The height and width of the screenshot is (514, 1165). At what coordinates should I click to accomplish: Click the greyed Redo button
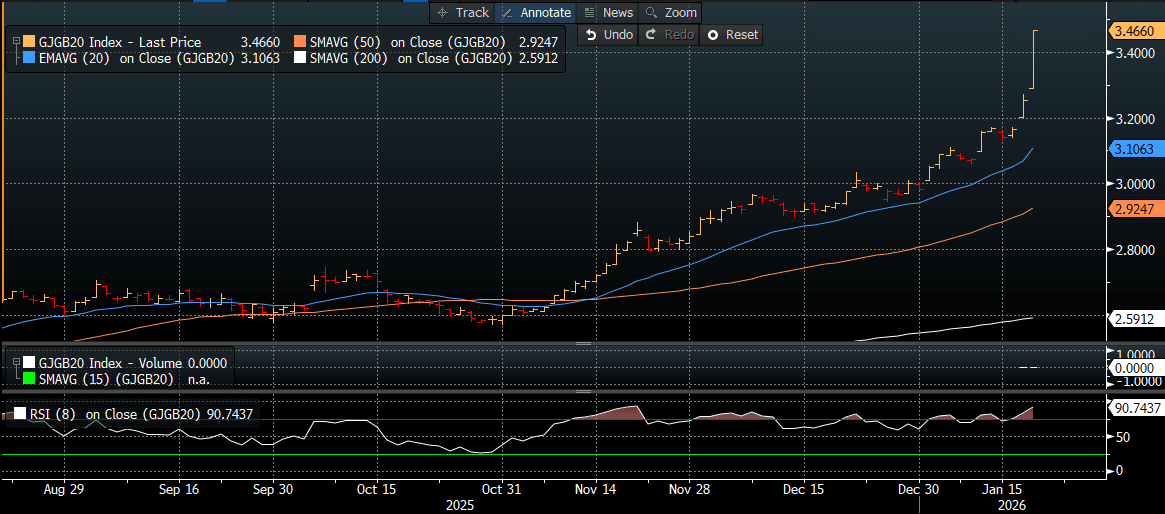coord(670,34)
